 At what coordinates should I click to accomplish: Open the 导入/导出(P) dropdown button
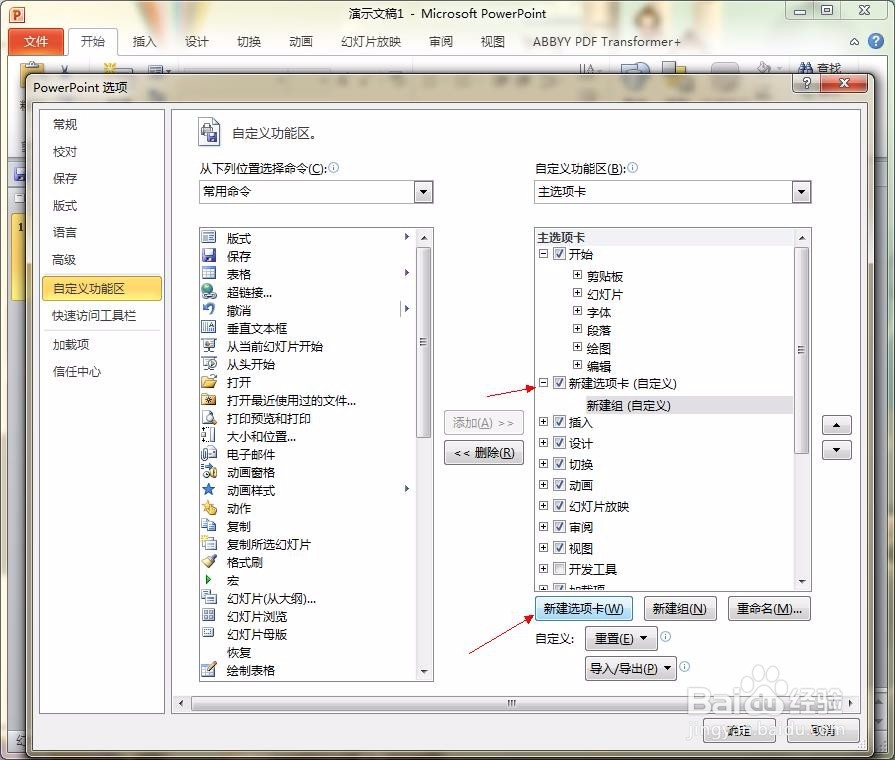[631, 668]
